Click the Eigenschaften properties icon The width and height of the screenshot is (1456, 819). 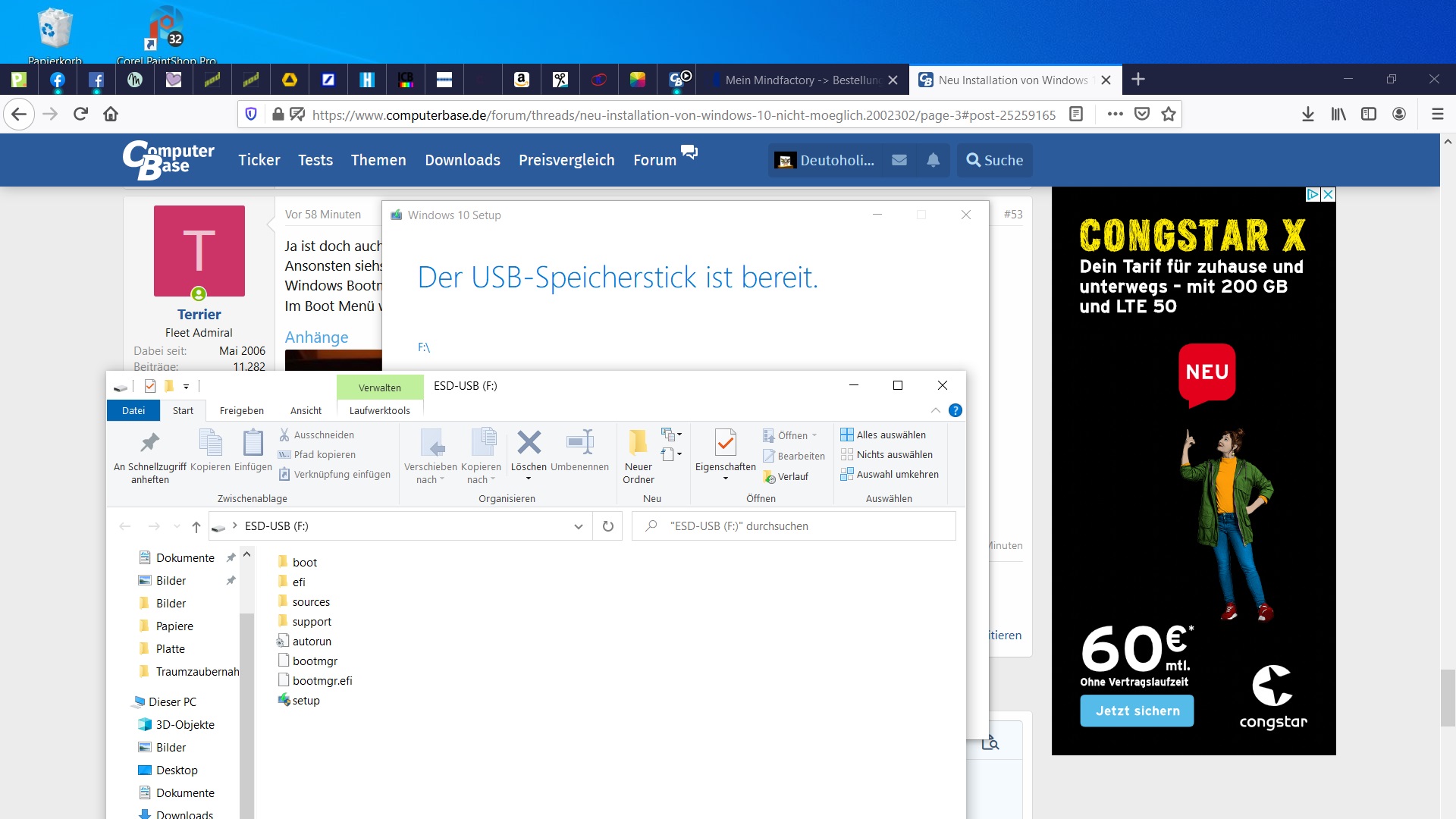(725, 442)
